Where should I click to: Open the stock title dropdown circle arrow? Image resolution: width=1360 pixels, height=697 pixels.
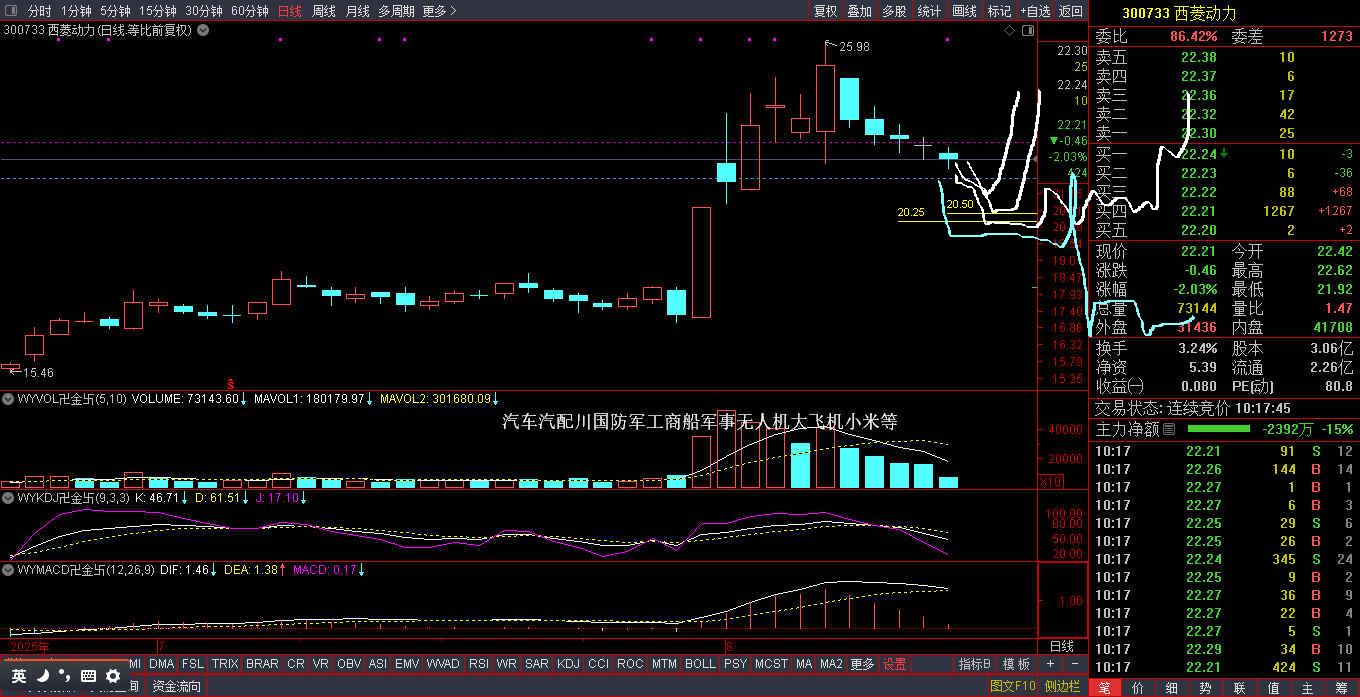pyautogui.click(x=203, y=30)
